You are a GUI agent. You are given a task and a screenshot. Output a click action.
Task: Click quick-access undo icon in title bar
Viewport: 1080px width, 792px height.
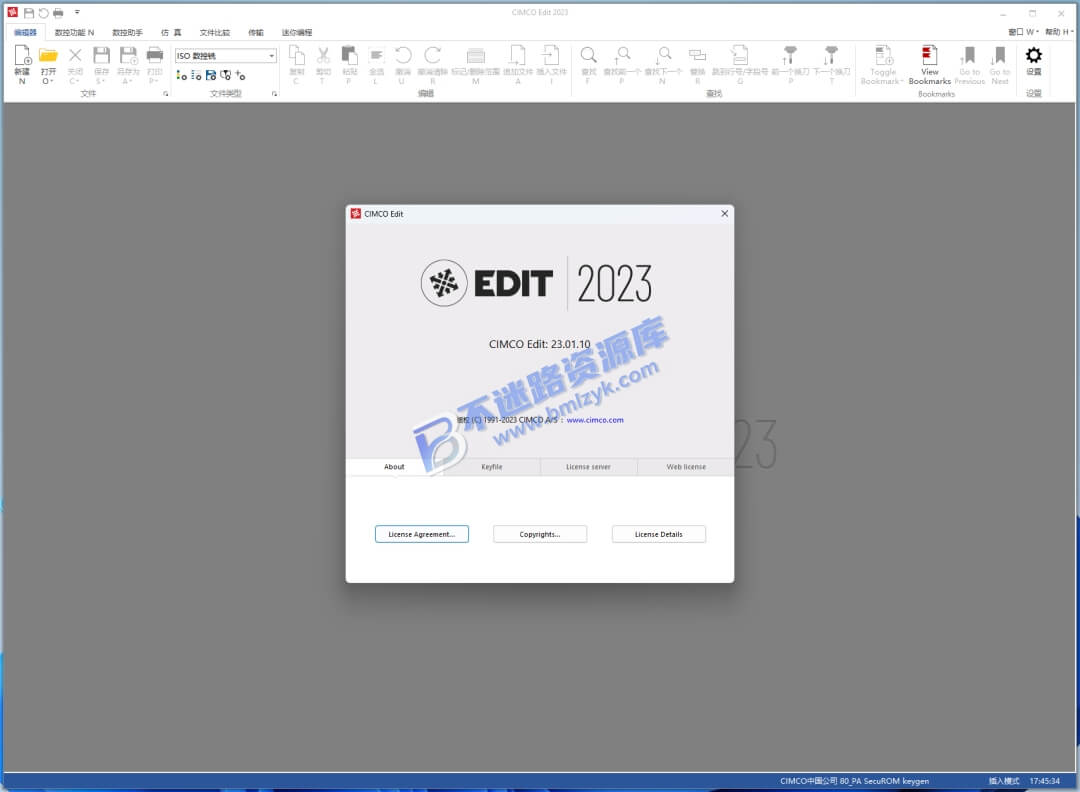[x=43, y=12]
